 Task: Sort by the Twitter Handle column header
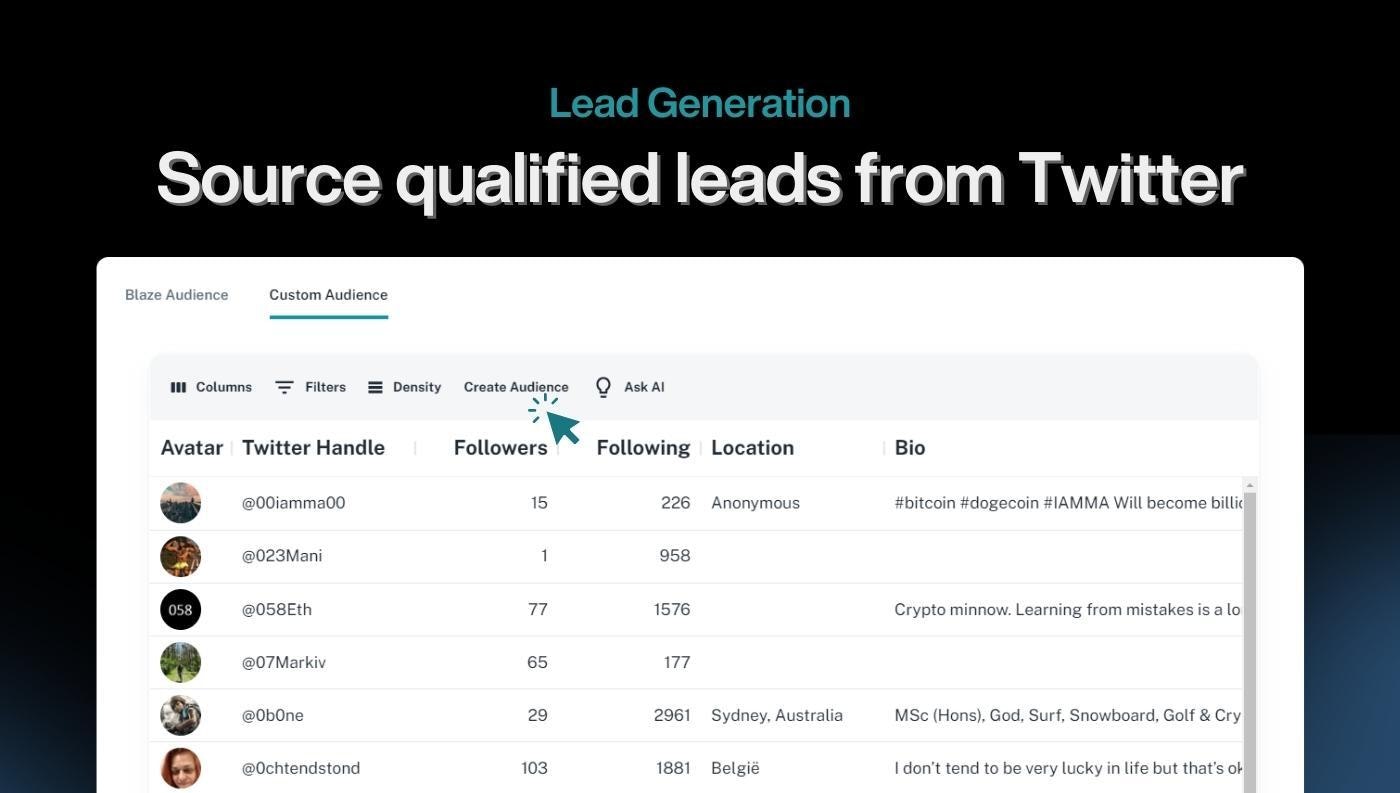313,448
